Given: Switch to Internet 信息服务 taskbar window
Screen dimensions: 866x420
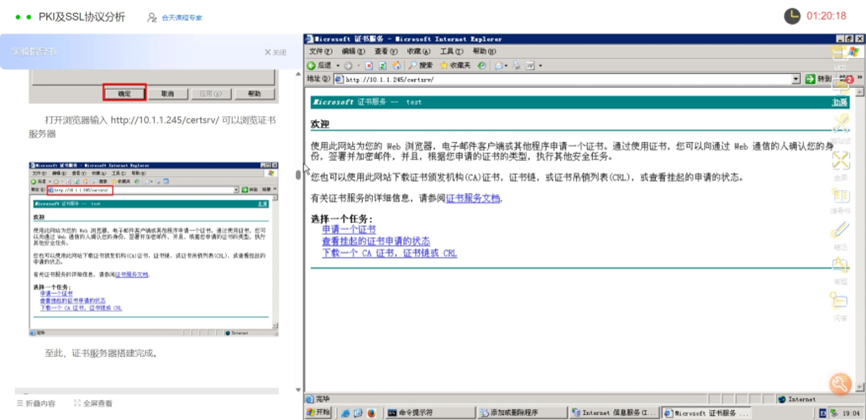Looking at the screenshot, I should click(x=614, y=412).
